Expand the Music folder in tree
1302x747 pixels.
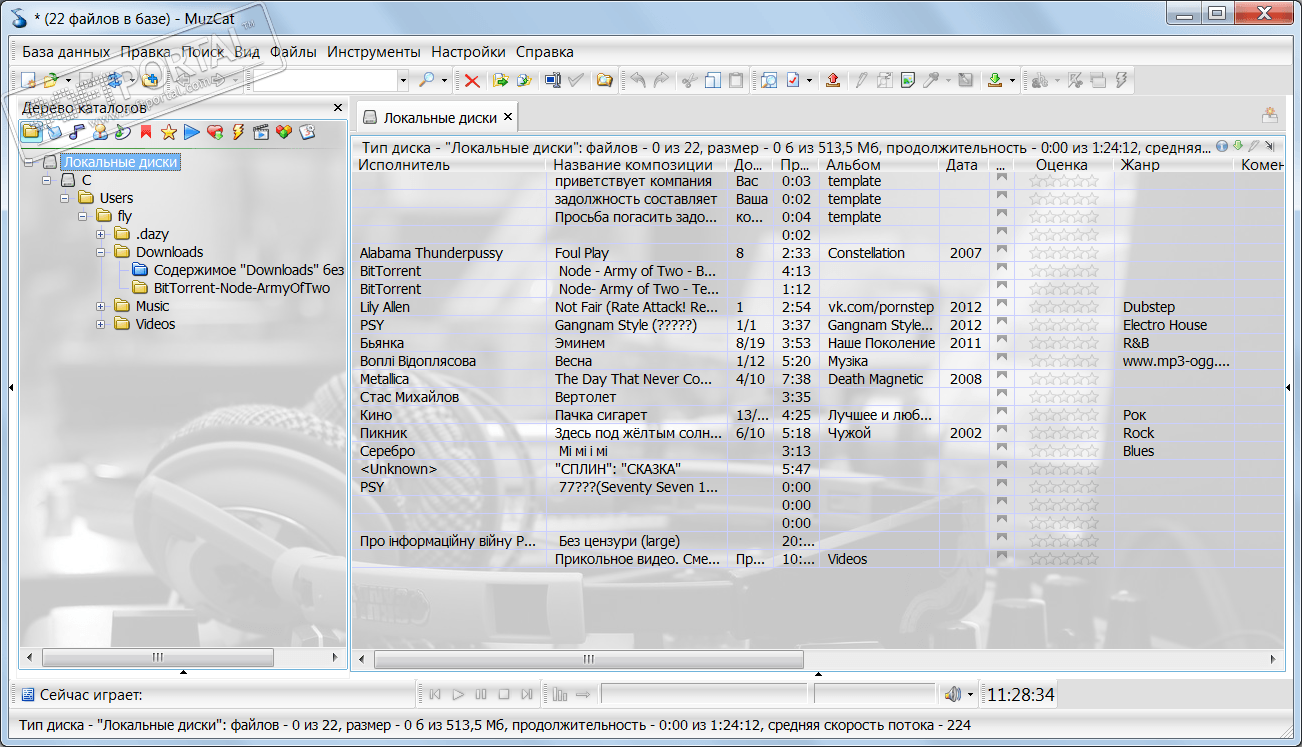101,307
